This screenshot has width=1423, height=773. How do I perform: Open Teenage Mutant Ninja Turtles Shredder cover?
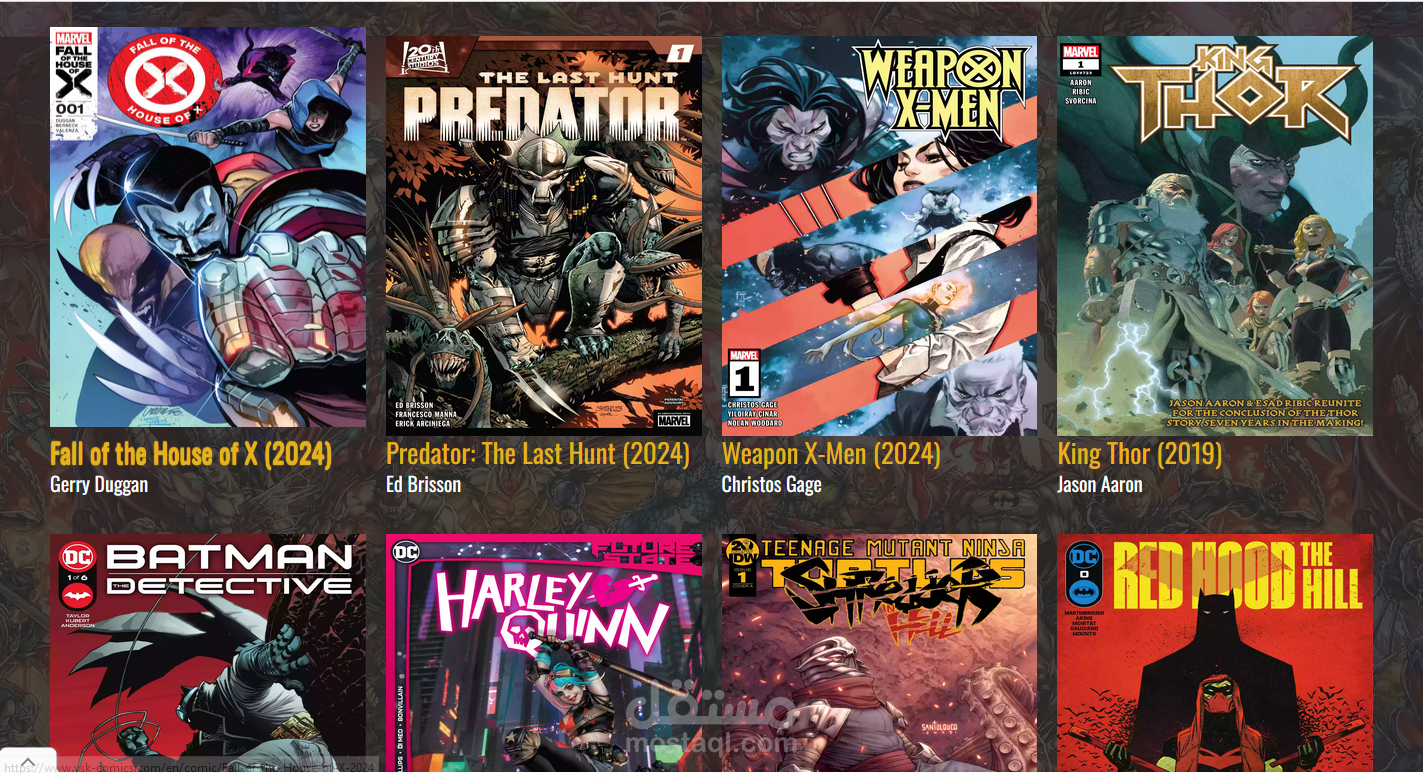point(879,653)
